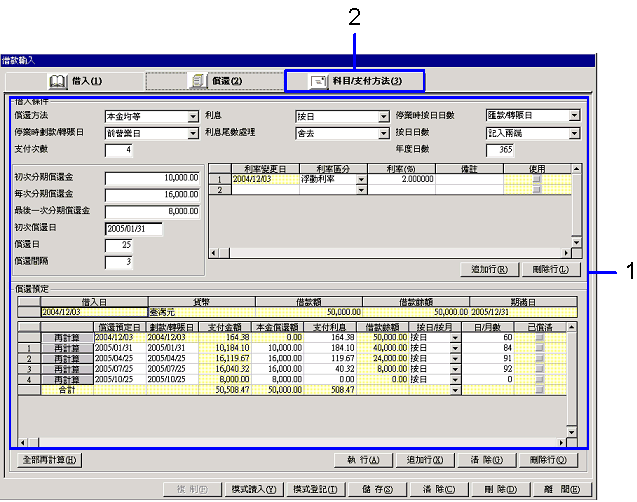637x502 pixels.
Task: Expand the 利息尾數處理 dropdown showing 舍去
Action: pos(383,132)
